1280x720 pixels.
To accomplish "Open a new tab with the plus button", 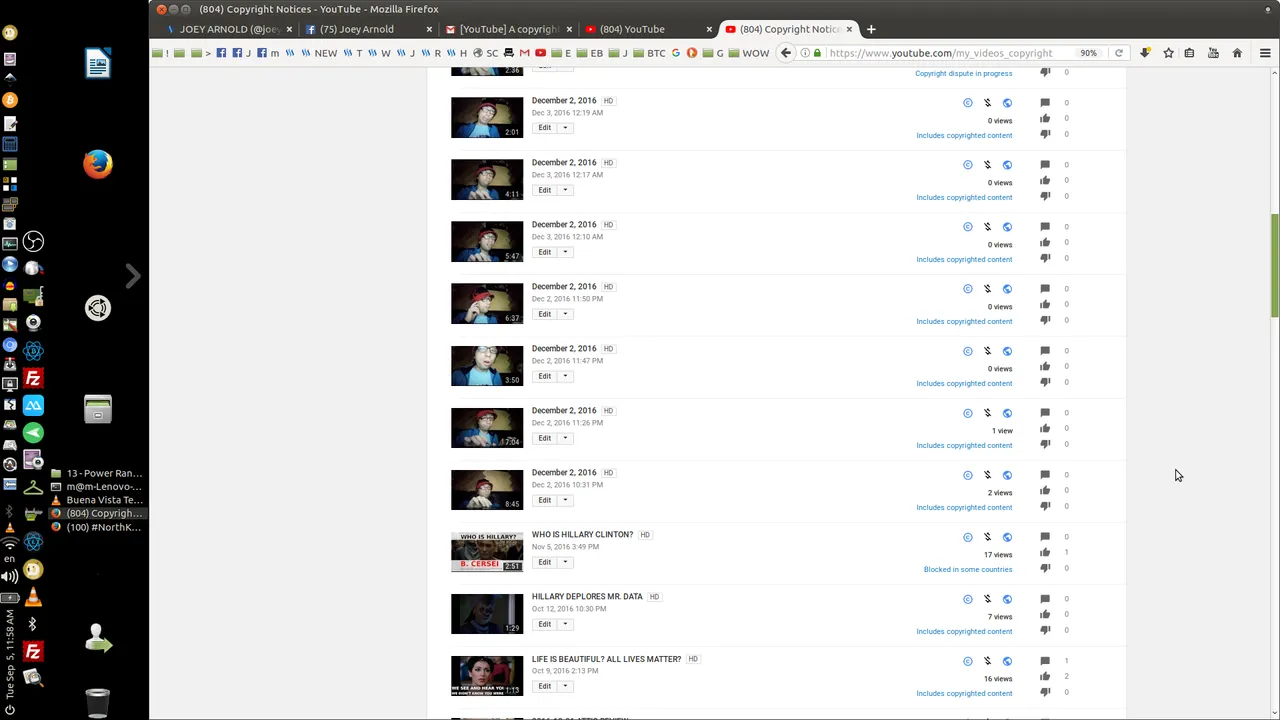I will [871, 29].
